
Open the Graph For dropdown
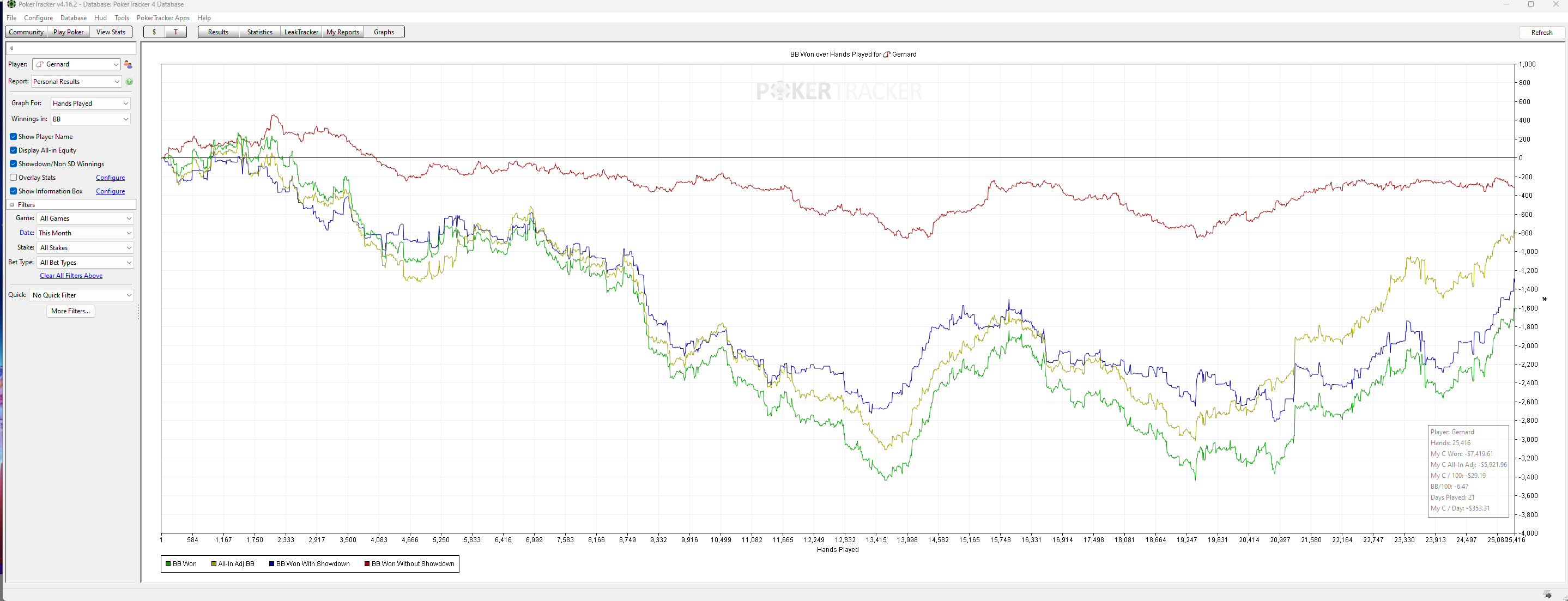point(90,104)
